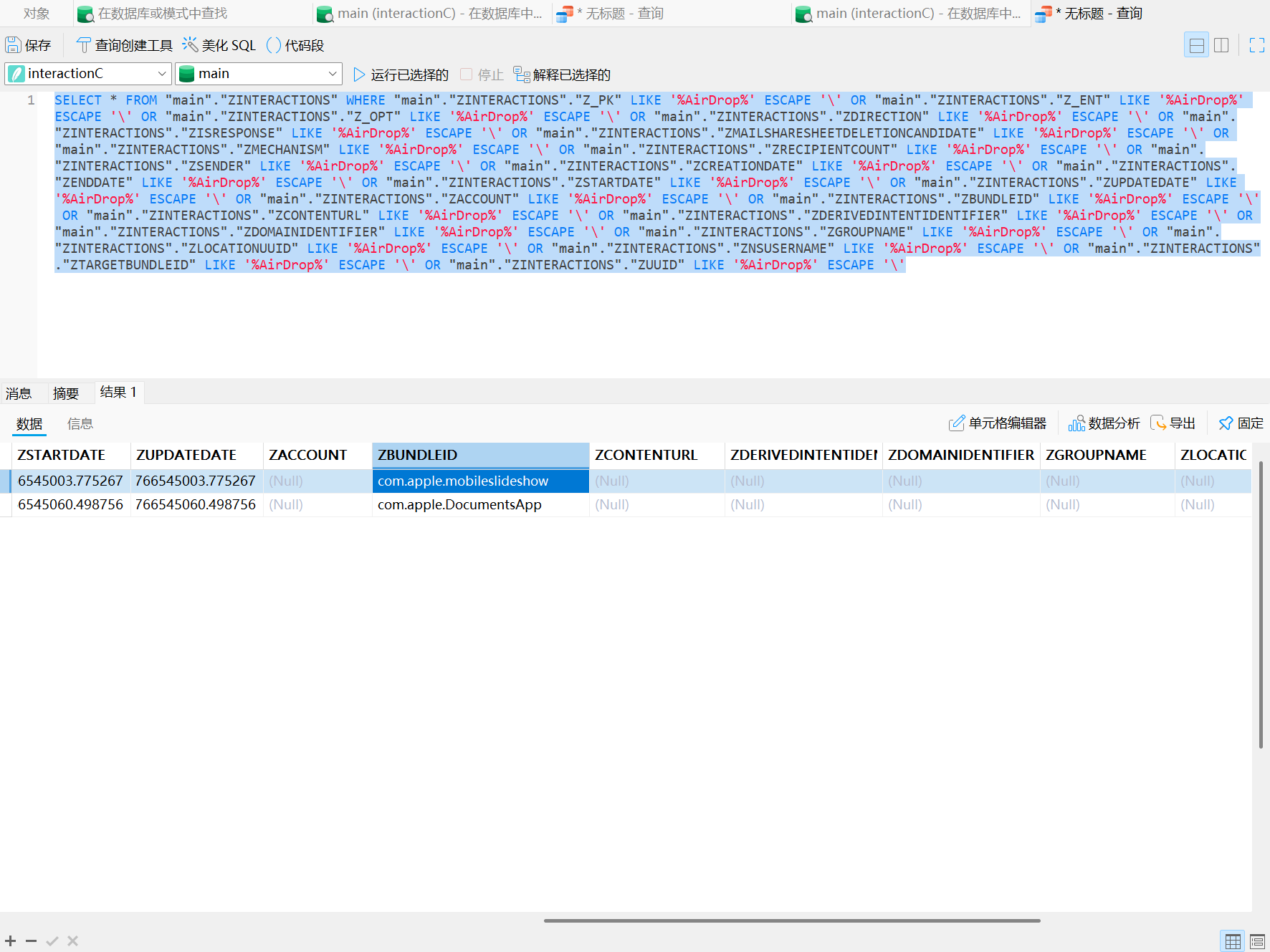This screenshot has height=952, width=1270.
Task: Click the horizontal scrollbar of results
Action: pyautogui.click(x=792, y=920)
